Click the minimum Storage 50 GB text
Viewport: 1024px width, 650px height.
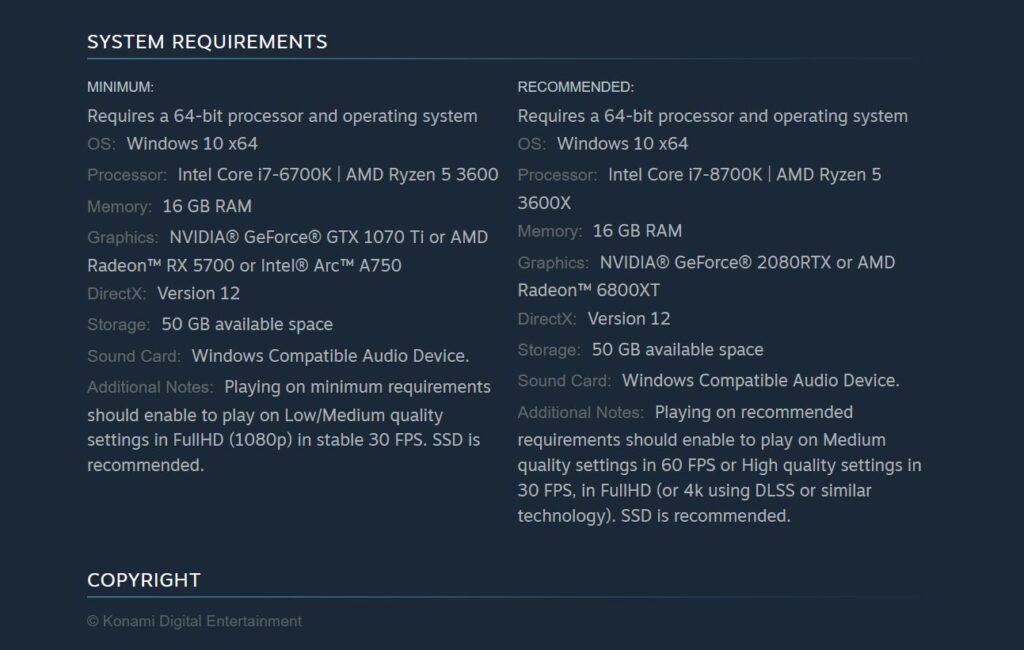[250, 324]
